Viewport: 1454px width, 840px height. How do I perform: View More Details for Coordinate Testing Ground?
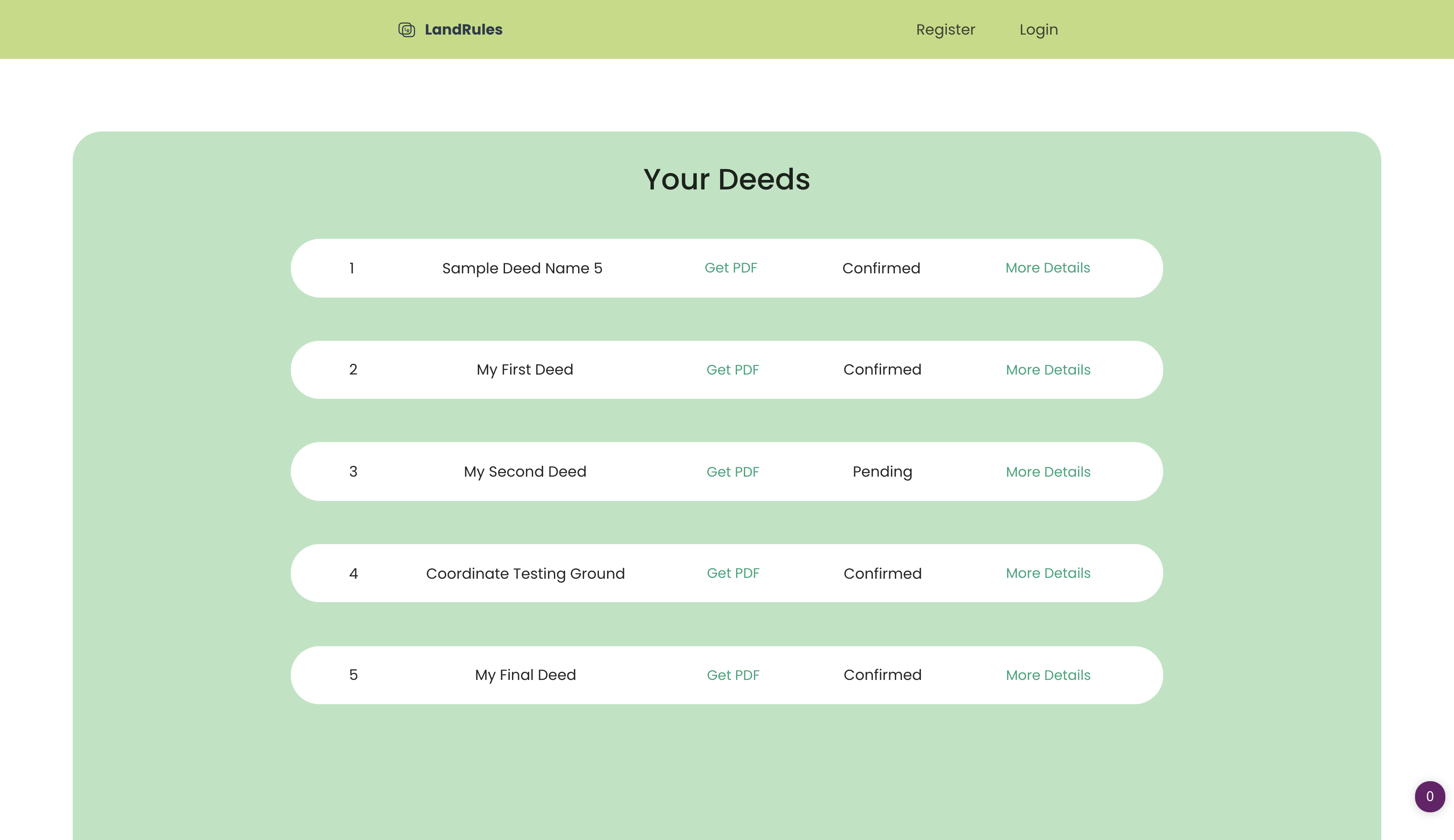pos(1048,573)
